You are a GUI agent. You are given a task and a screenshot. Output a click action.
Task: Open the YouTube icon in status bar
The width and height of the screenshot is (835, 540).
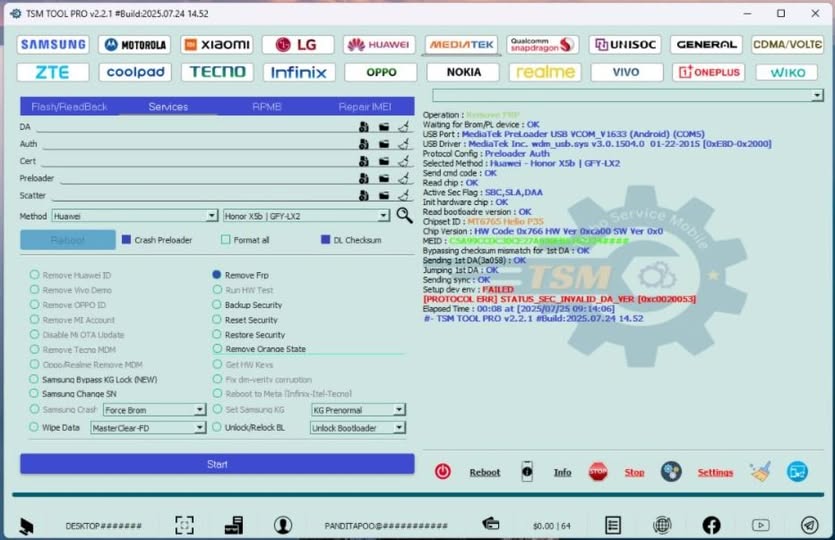[x=760, y=526]
